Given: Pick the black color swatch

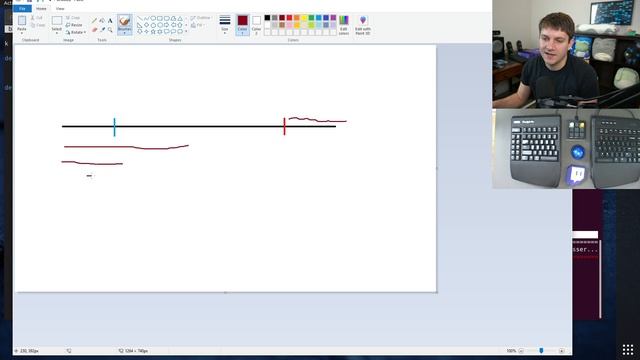Looking at the screenshot, I should [x=267, y=18].
